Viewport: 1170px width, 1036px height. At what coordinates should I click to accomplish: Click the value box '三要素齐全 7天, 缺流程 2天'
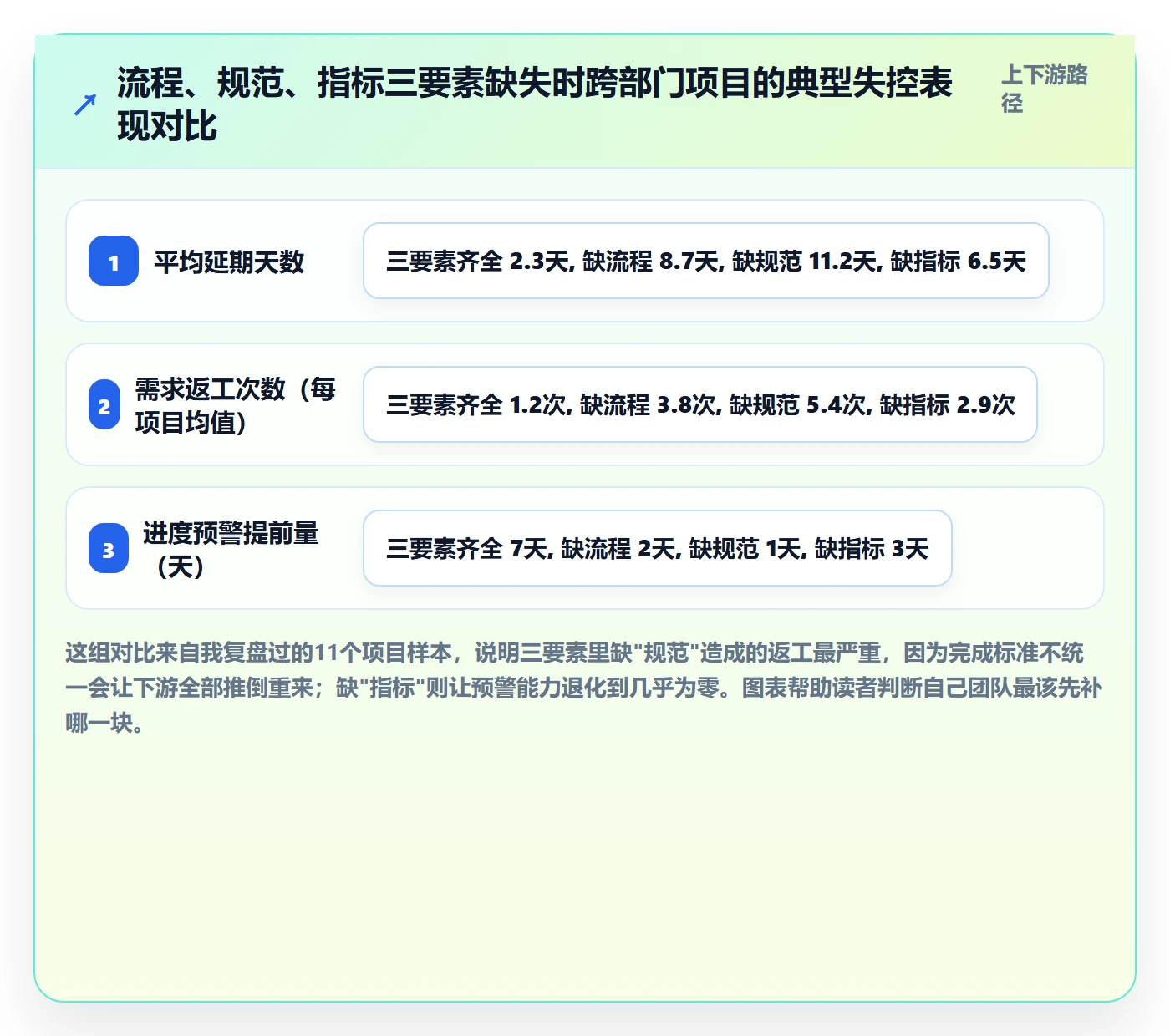point(658,549)
